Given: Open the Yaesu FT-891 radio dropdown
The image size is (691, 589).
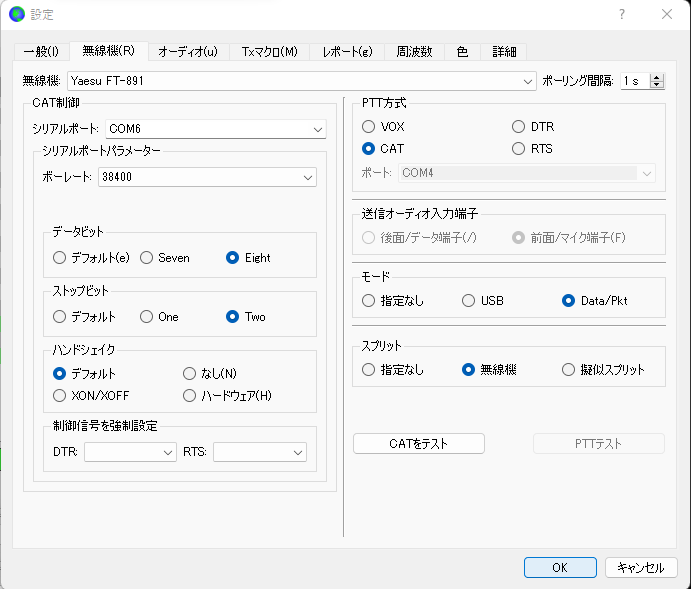Looking at the screenshot, I should click(x=301, y=81).
